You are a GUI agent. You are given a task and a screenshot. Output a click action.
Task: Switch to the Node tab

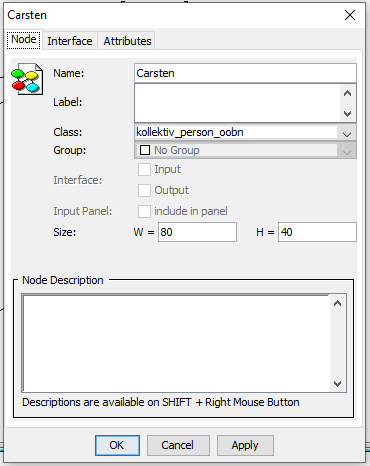click(x=24, y=40)
